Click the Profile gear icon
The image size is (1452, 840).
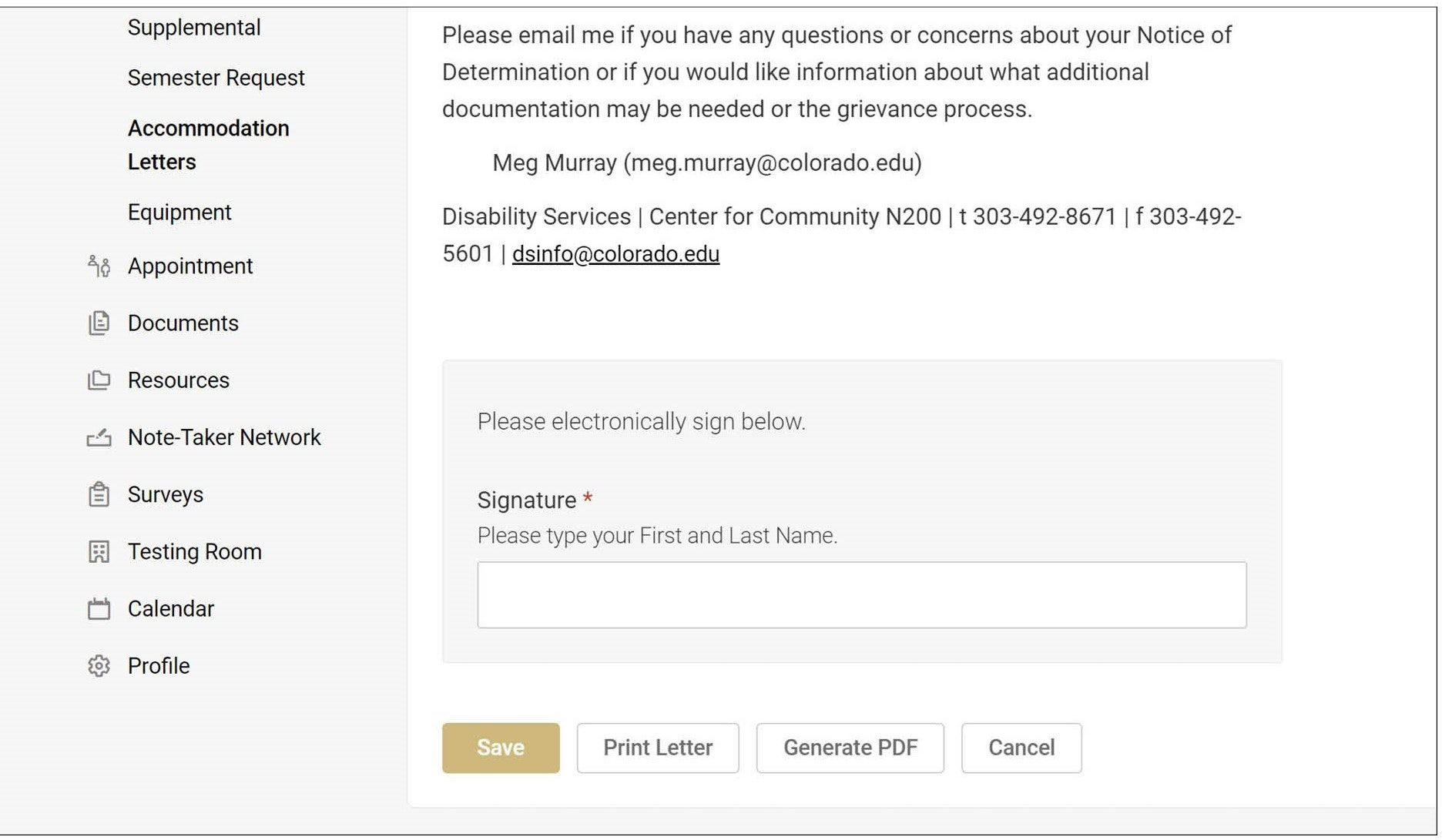point(99,666)
